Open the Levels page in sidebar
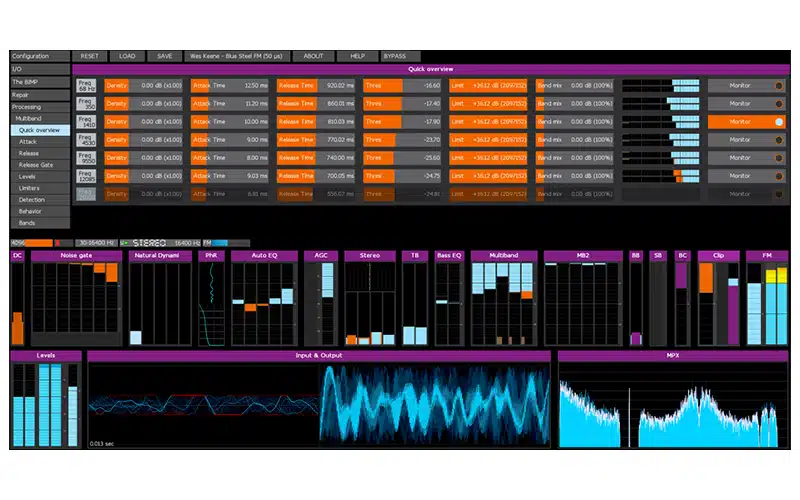 click(x=40, y=177)
